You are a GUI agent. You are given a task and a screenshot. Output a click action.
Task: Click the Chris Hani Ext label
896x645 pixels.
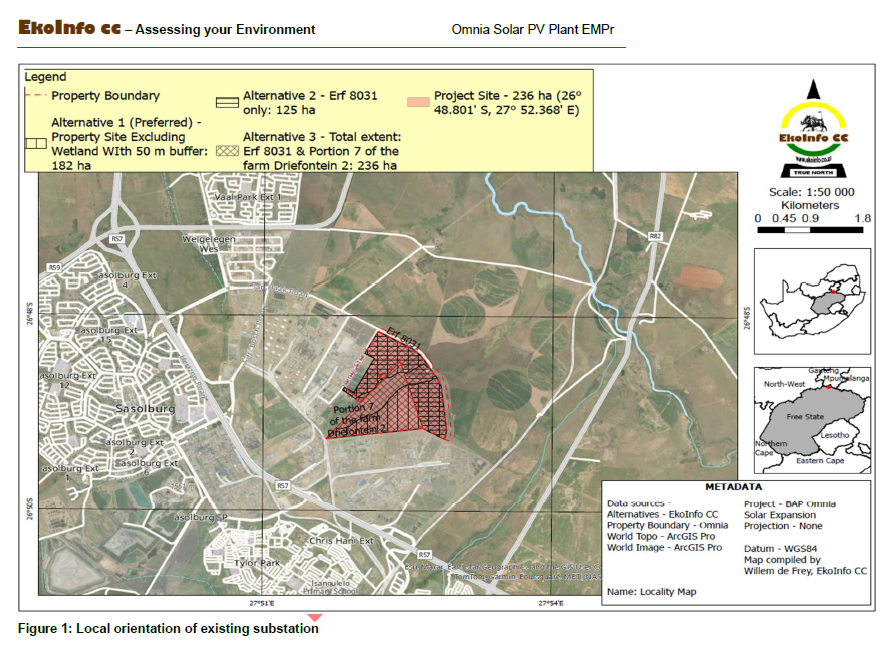[x=341, y=540]
